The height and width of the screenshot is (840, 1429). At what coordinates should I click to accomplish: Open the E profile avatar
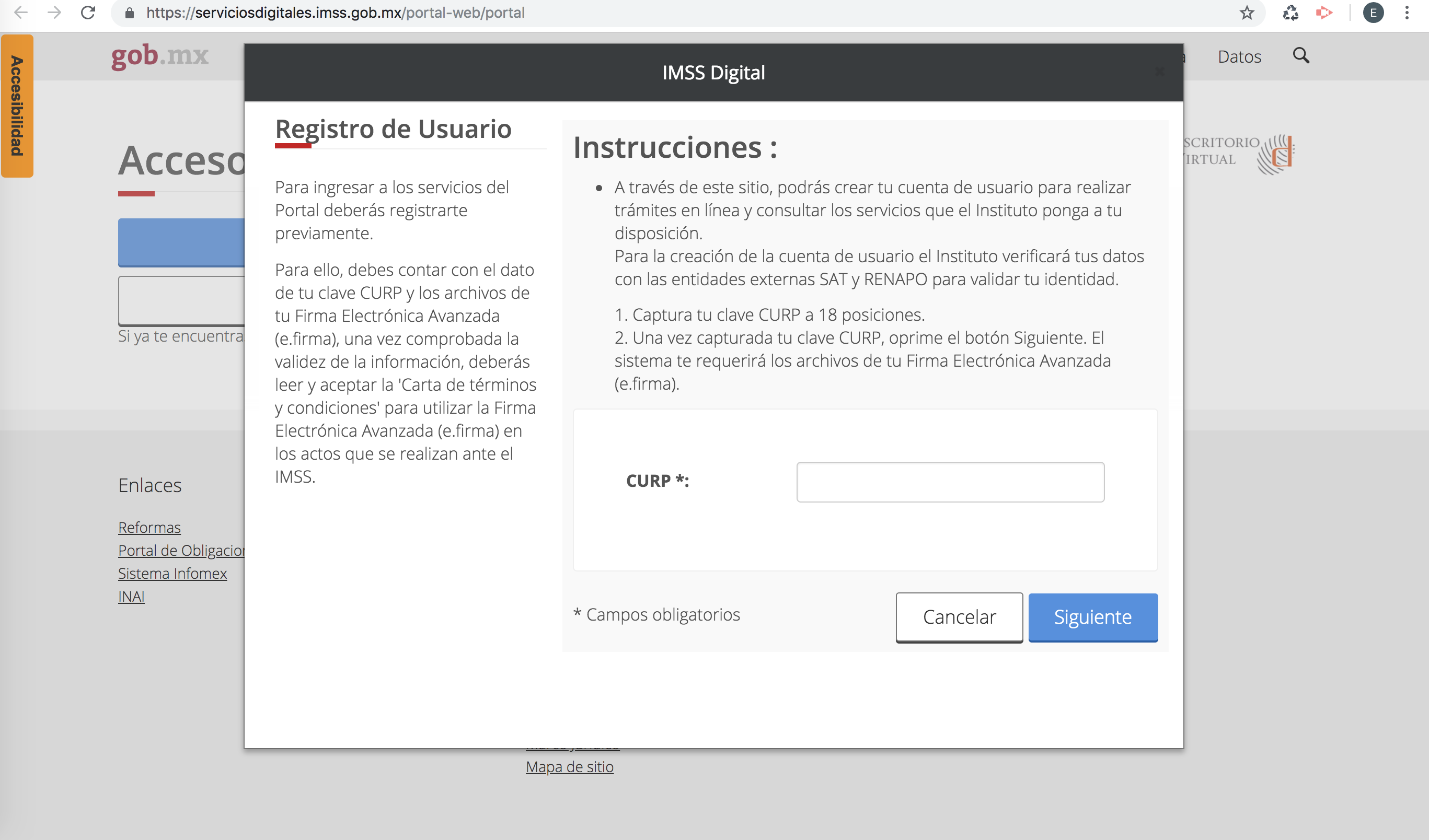tap(1373, 13)
